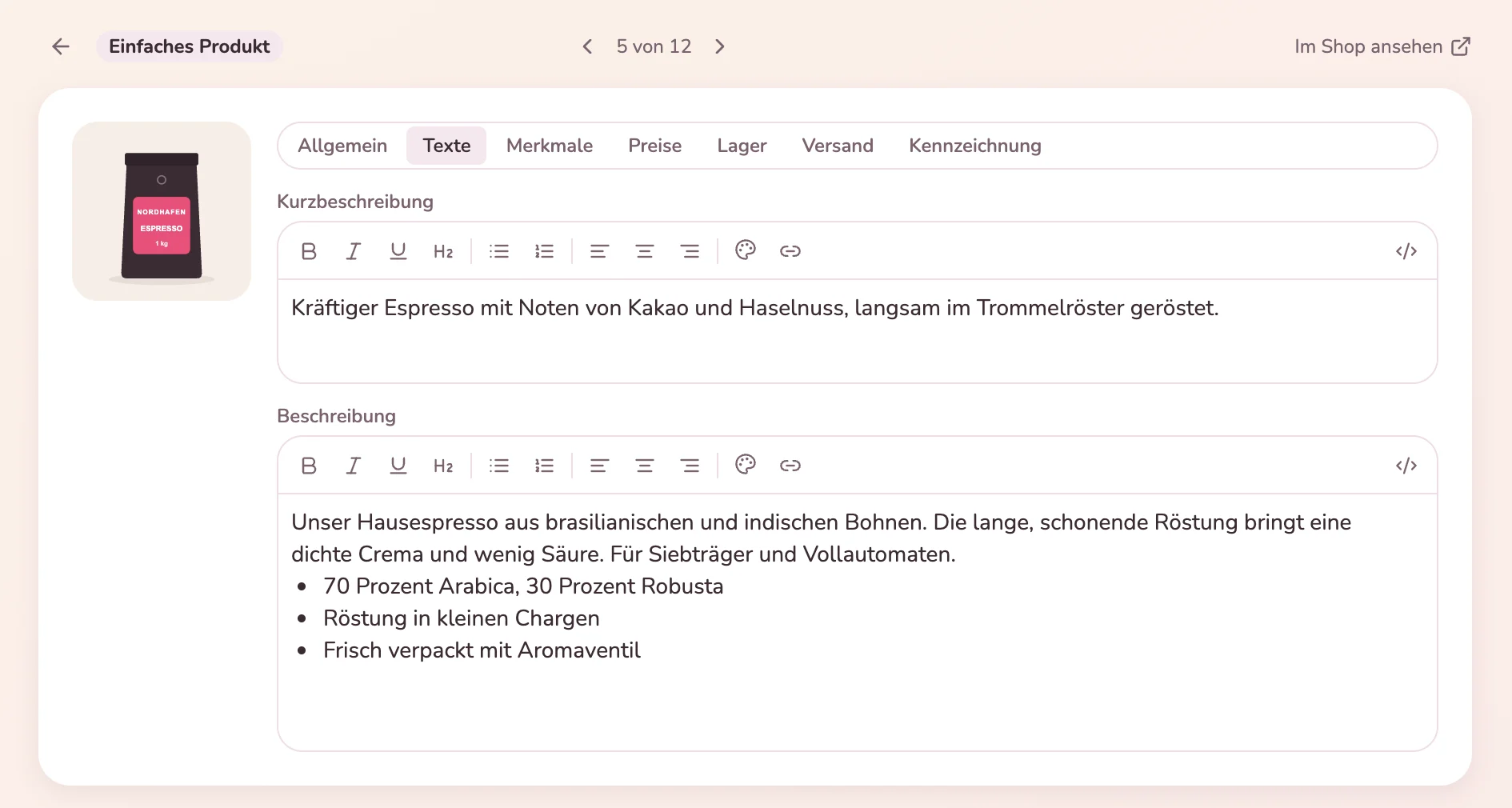This screenshot has height=808, width=1512.
Task: Switch to the Allgemein tab
Action: 342,146
